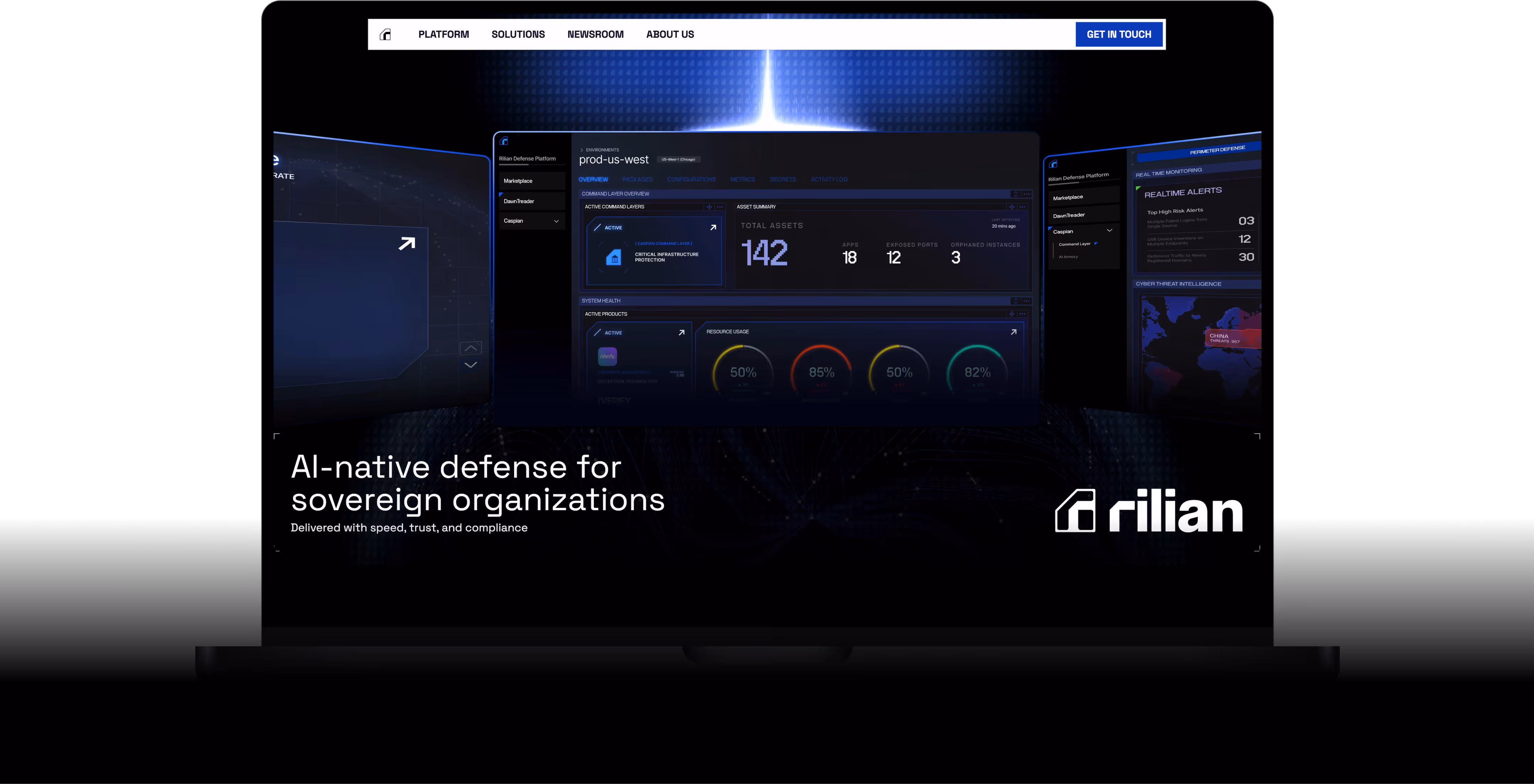Open the Newsroom navigation item
This screenshot has width=1534, height=784.
click(x=595, y=34)
